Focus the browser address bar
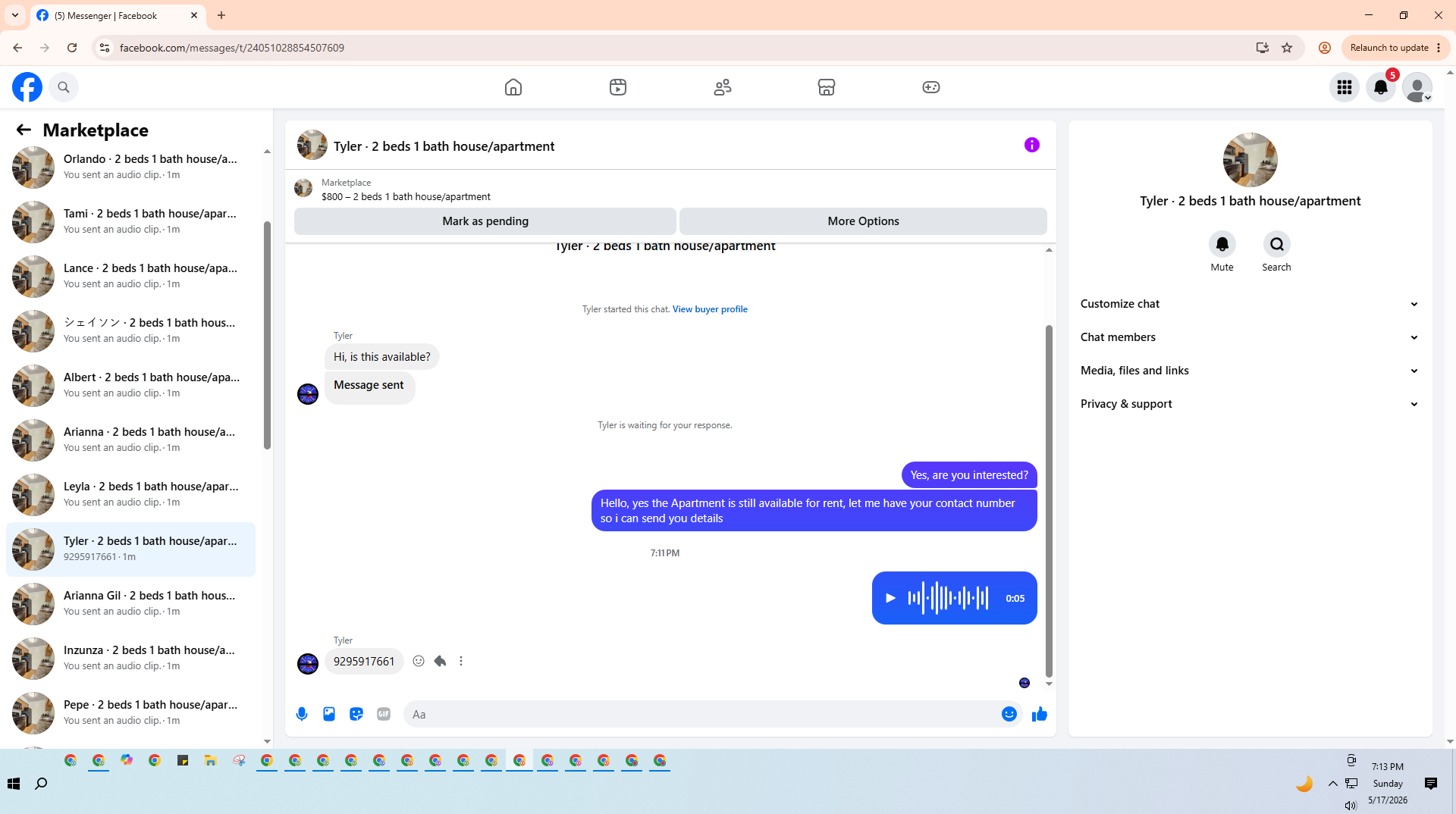The height and width of the screenshot is (814, 1456). [682, 48]
